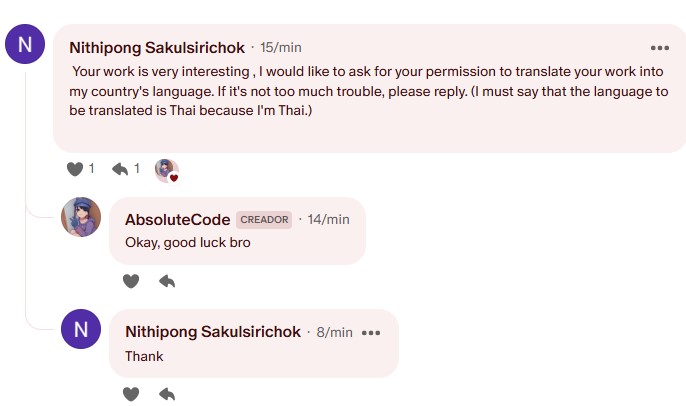Open Nithipong Sakulsirichok's name on top comment
The image size is (686, 406).
coord(157,48)
